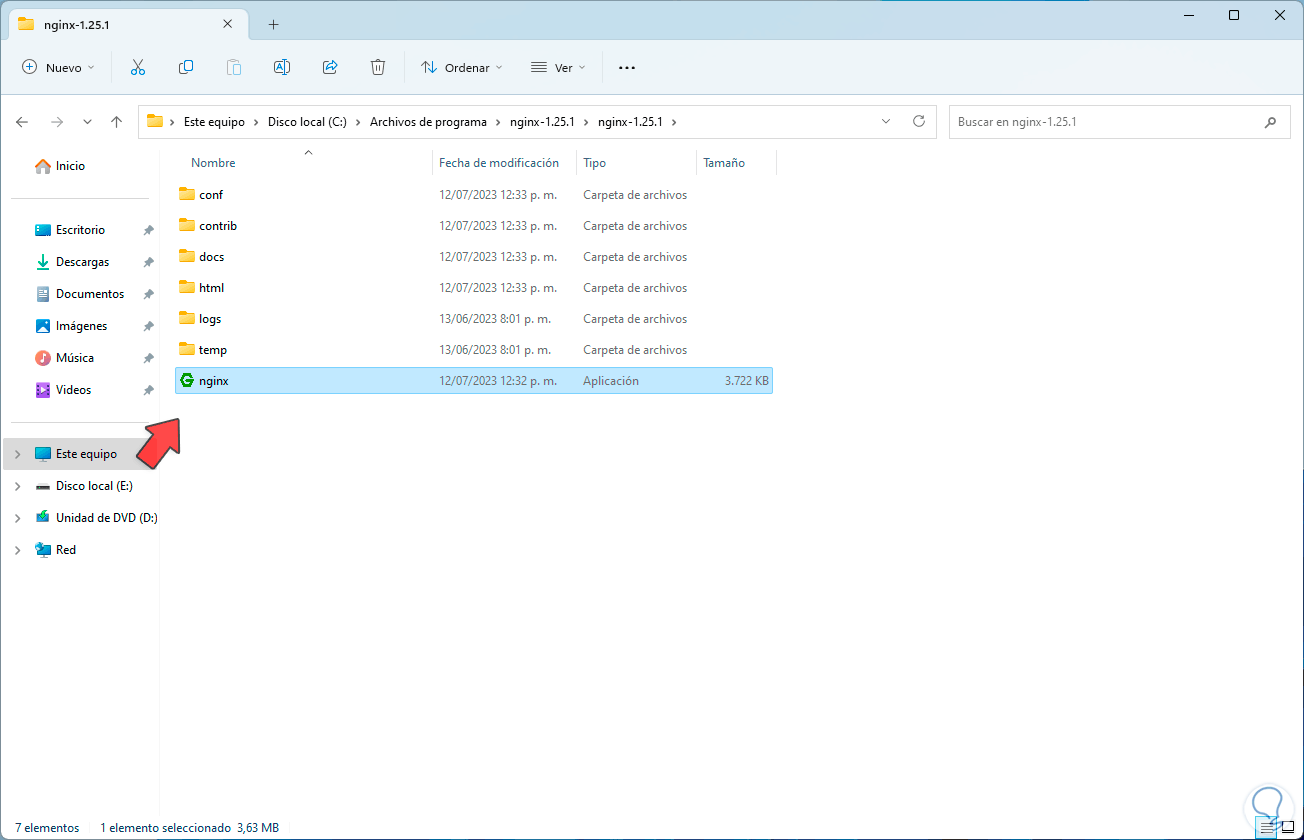This screenshot has width=1304, height=840.
Task: Add a new tab with plus button
Action: (273, 24)
